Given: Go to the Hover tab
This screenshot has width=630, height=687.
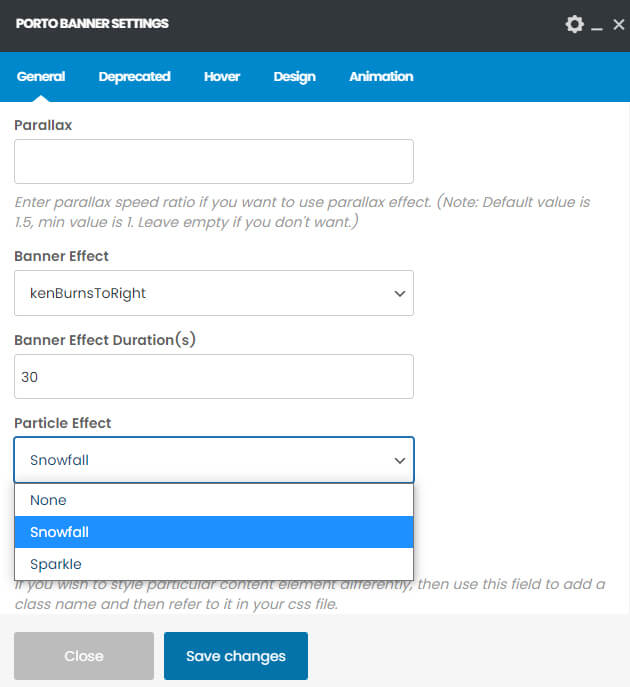Looking at the screenshot, I should click(x=222, y=76).
